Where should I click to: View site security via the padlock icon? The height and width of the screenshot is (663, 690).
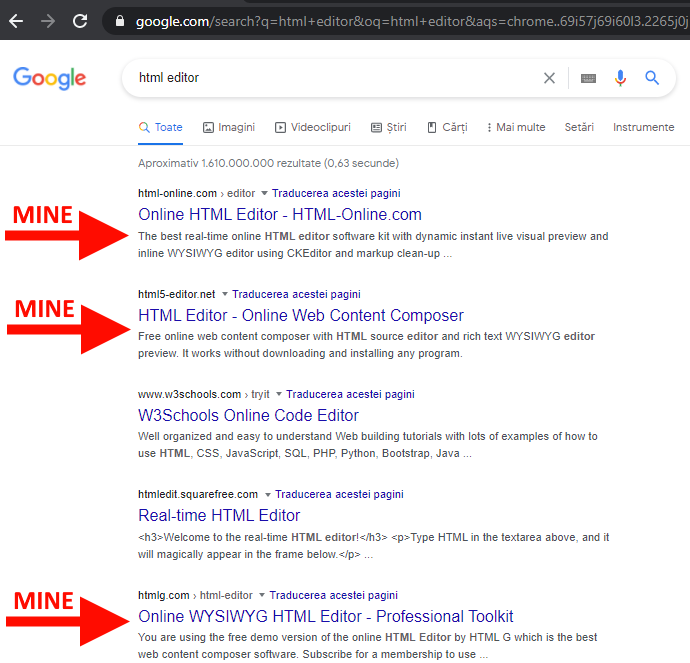[120, 21]
